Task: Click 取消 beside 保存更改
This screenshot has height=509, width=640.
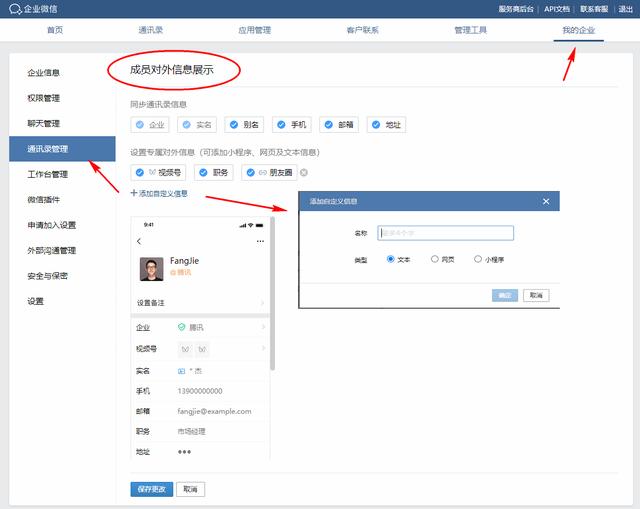Action: coord(190,489)
